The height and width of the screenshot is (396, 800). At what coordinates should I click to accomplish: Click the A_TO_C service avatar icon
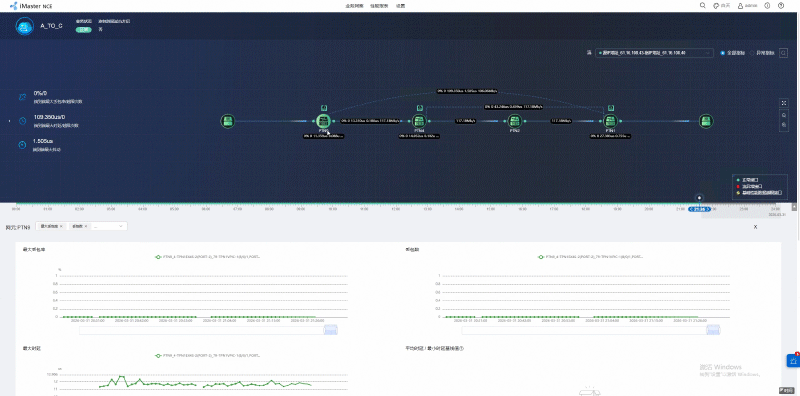(x=23, y=26)
